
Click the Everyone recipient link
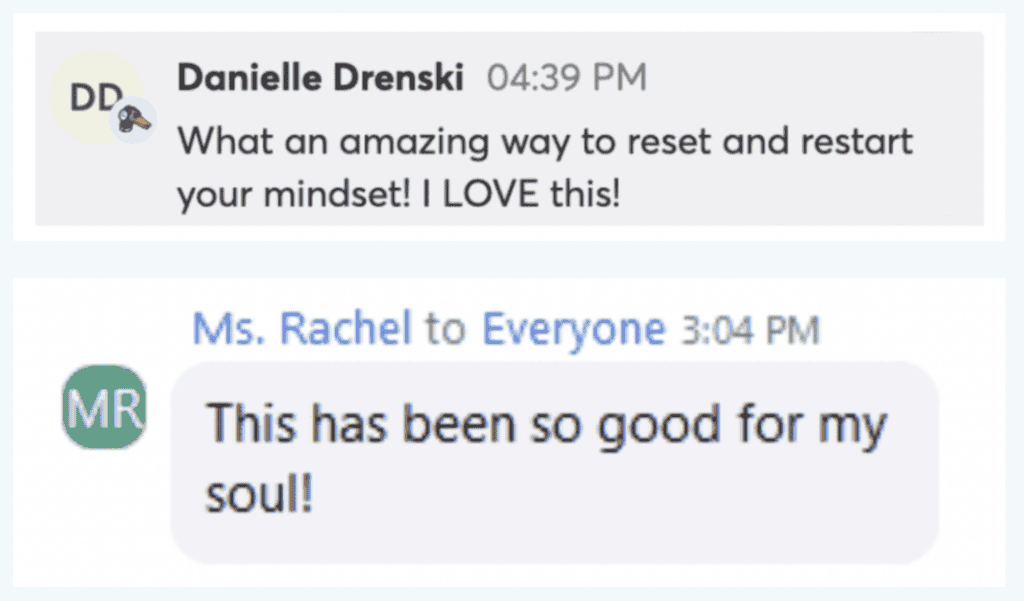pos(573,327)
